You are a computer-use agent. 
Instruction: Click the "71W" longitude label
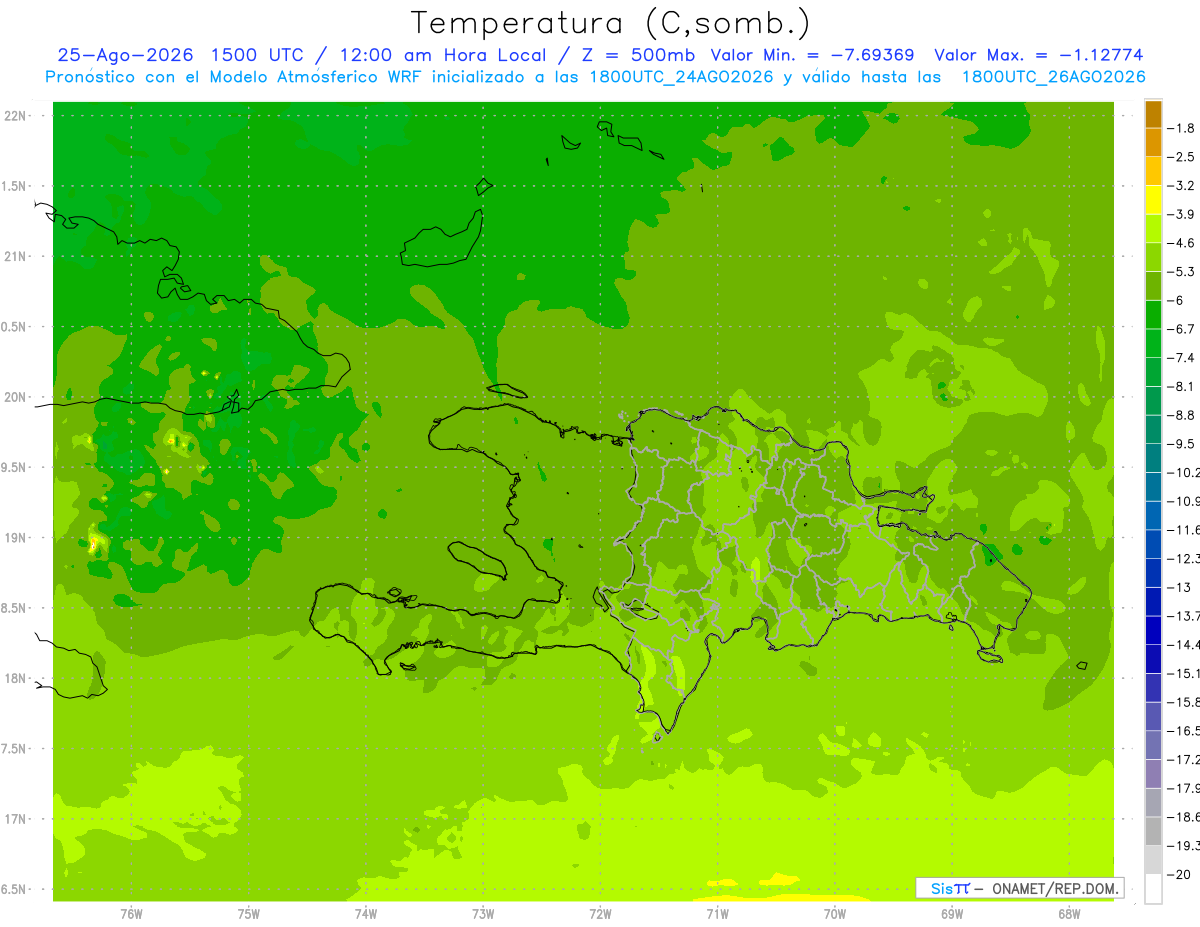716,913
